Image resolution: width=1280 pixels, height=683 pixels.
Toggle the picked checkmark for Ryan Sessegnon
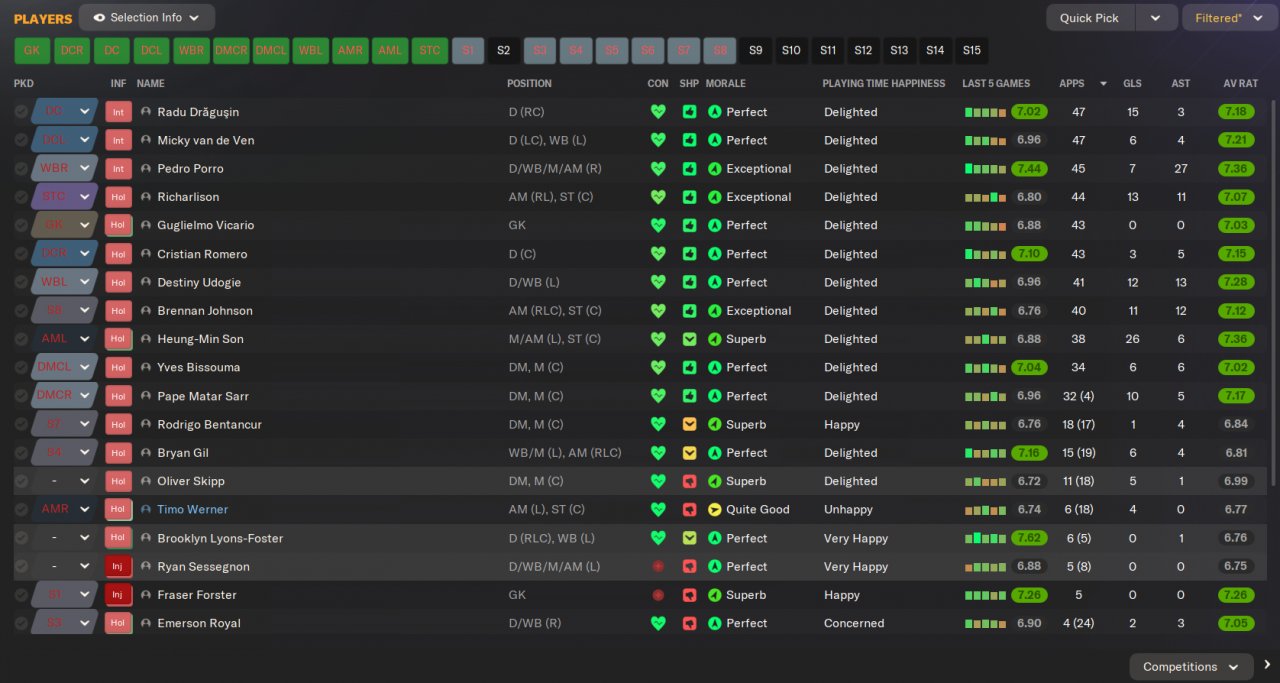(21, 566)
